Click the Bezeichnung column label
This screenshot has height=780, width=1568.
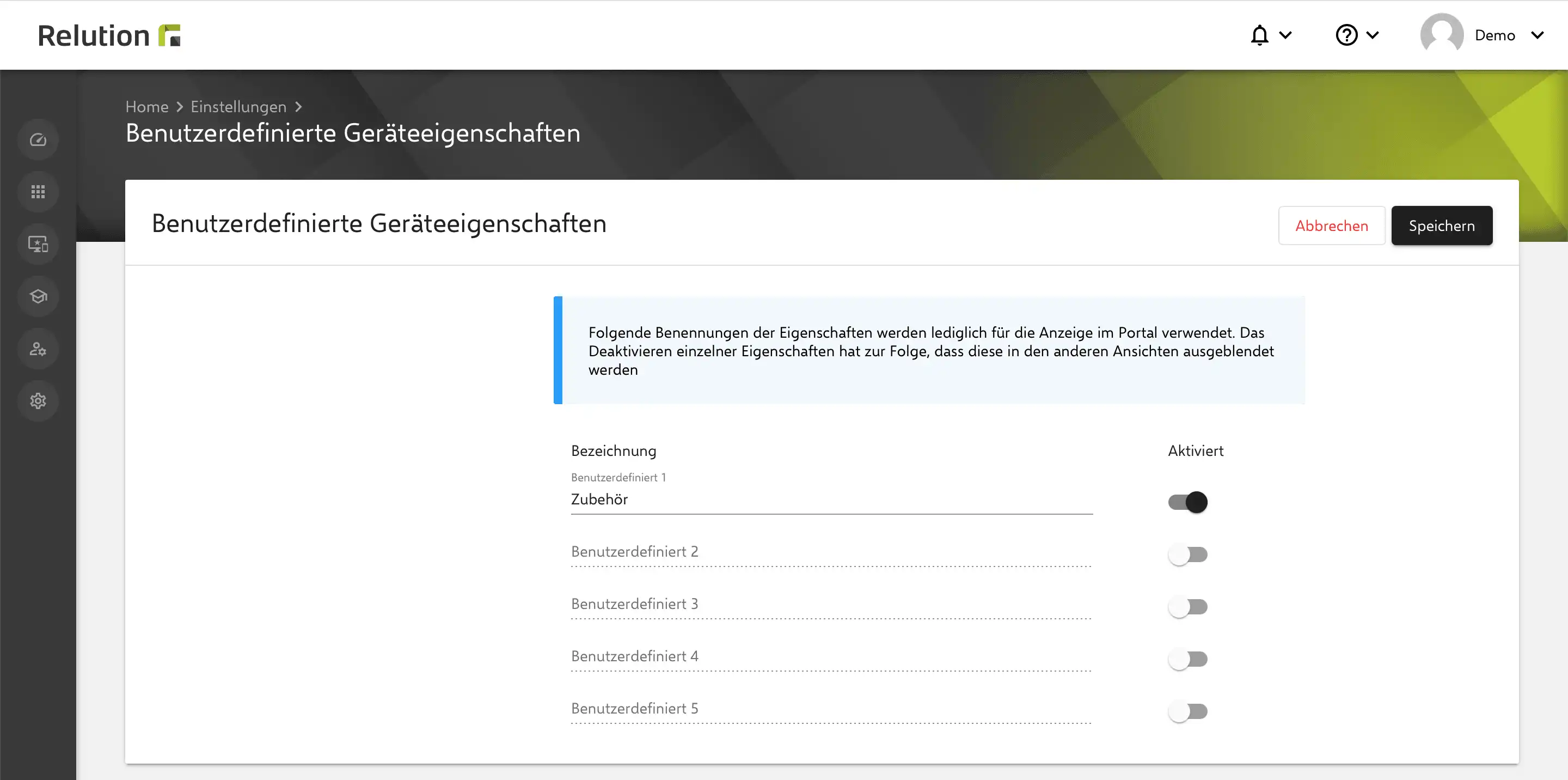click(614, 451)
